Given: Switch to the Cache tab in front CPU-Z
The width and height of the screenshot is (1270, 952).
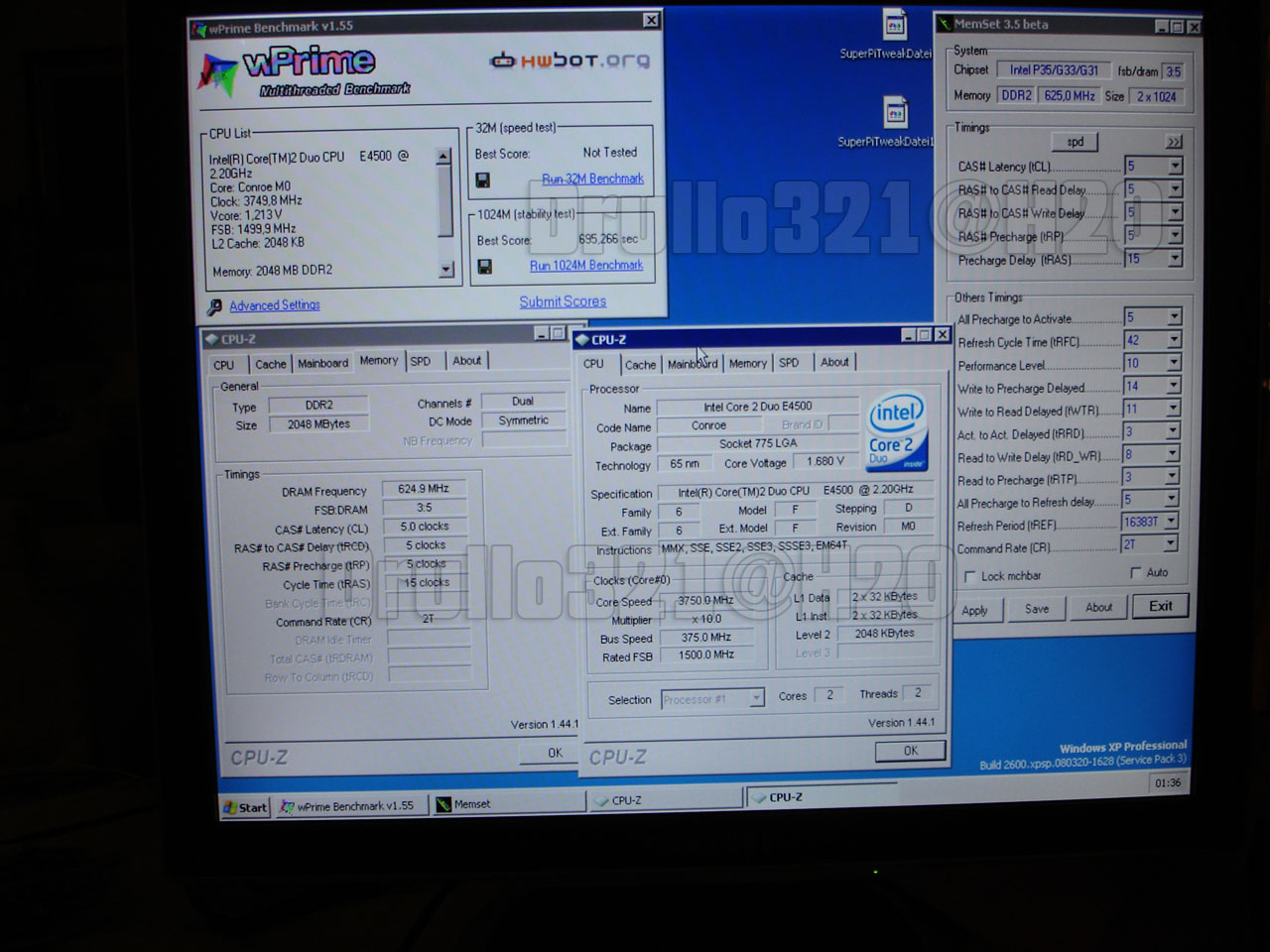Looking at the screenshot, I should tap(640, 365).
